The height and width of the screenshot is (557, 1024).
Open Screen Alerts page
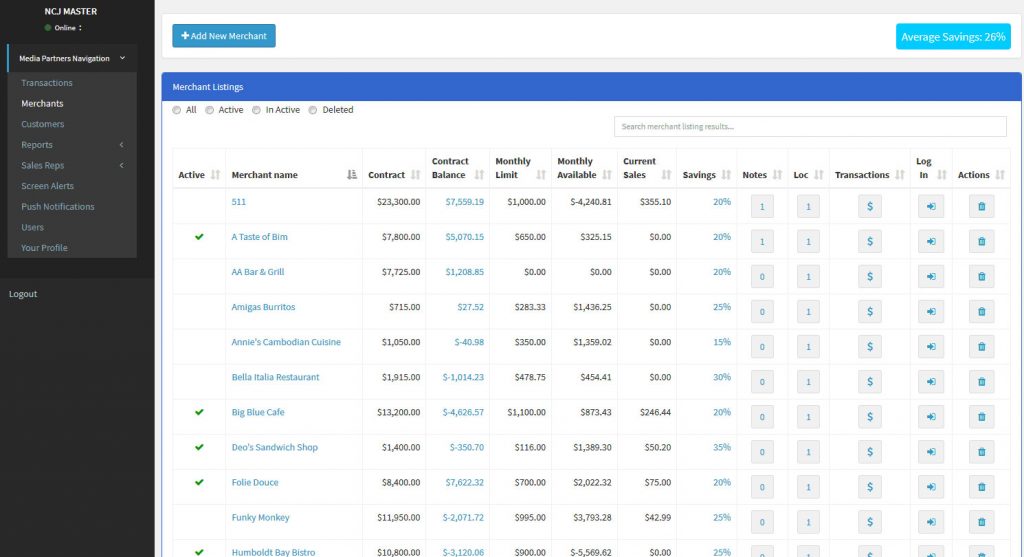tap(47, 186)
